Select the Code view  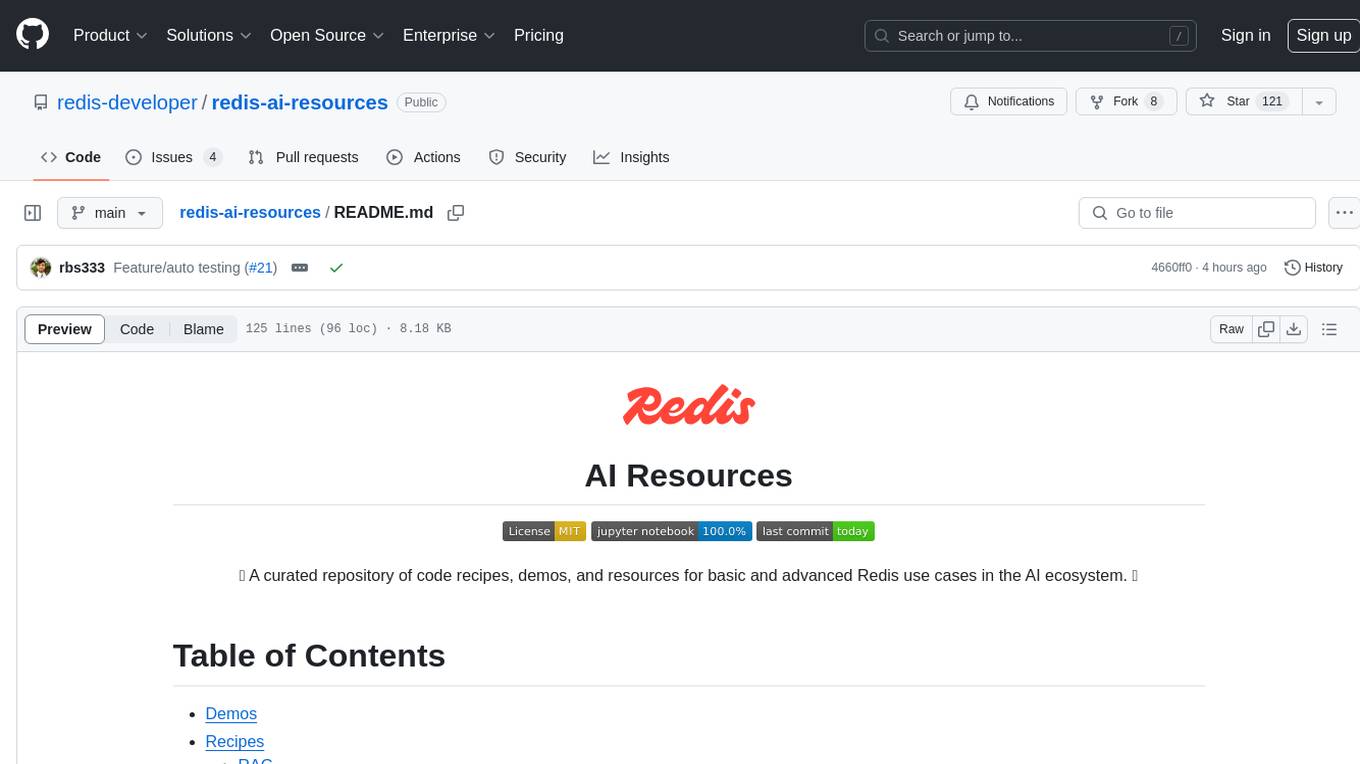coord(137,329)
